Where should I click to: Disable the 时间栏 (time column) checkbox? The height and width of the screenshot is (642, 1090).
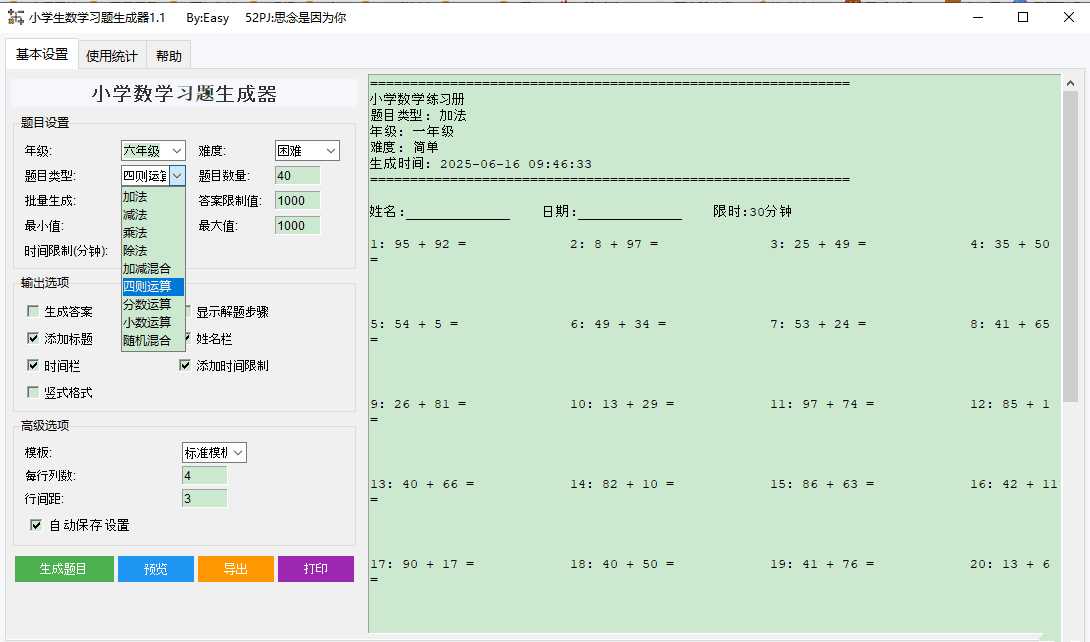coord(33,365)
